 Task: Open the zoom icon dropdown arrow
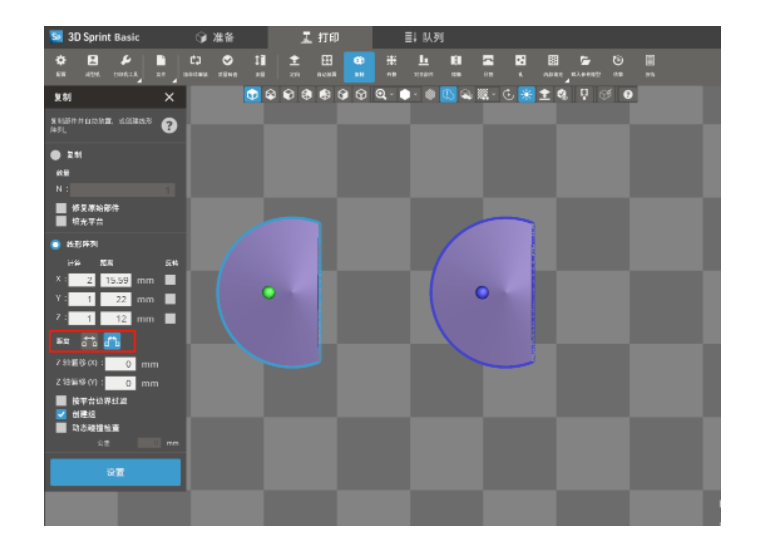tap(392, 95)
